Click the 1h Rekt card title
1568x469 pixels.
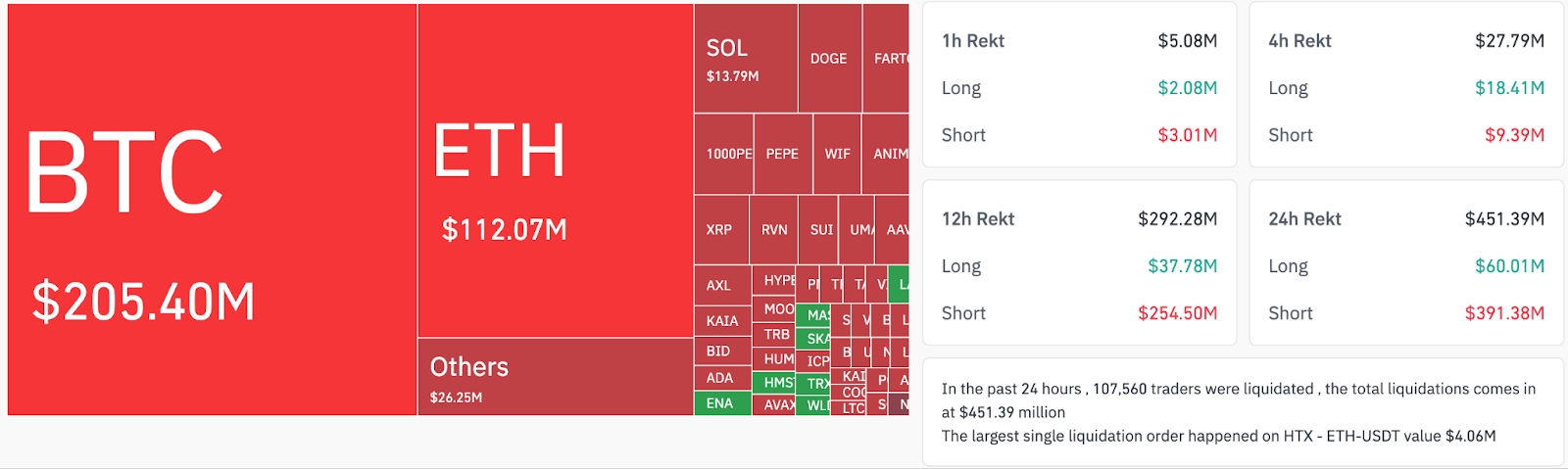pyautogui.click(x=972, y=41)
